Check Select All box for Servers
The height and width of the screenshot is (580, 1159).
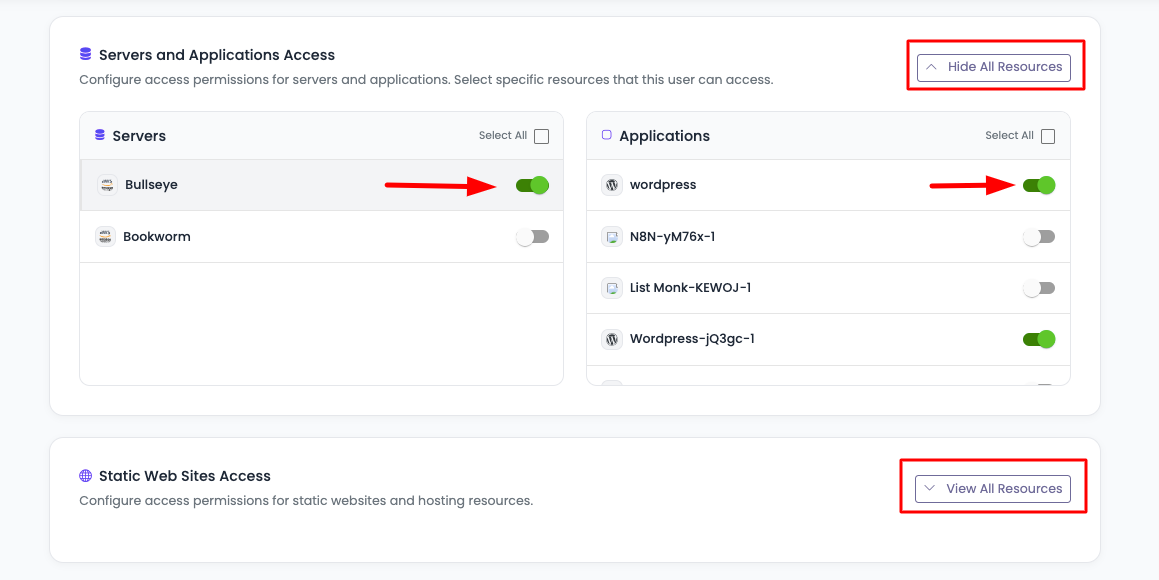tap(541, 136)
